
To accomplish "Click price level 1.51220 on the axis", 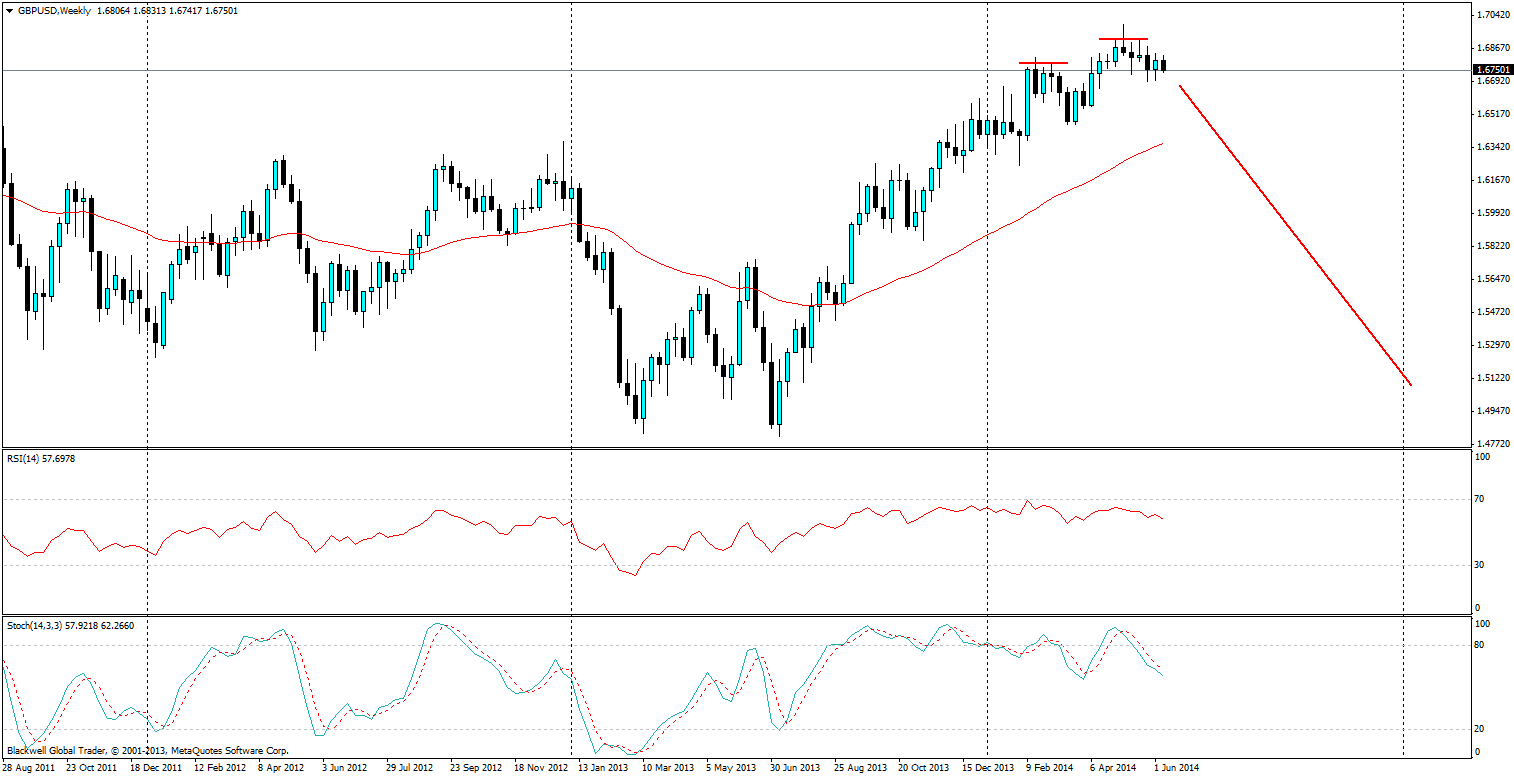I will point(1492,378).
